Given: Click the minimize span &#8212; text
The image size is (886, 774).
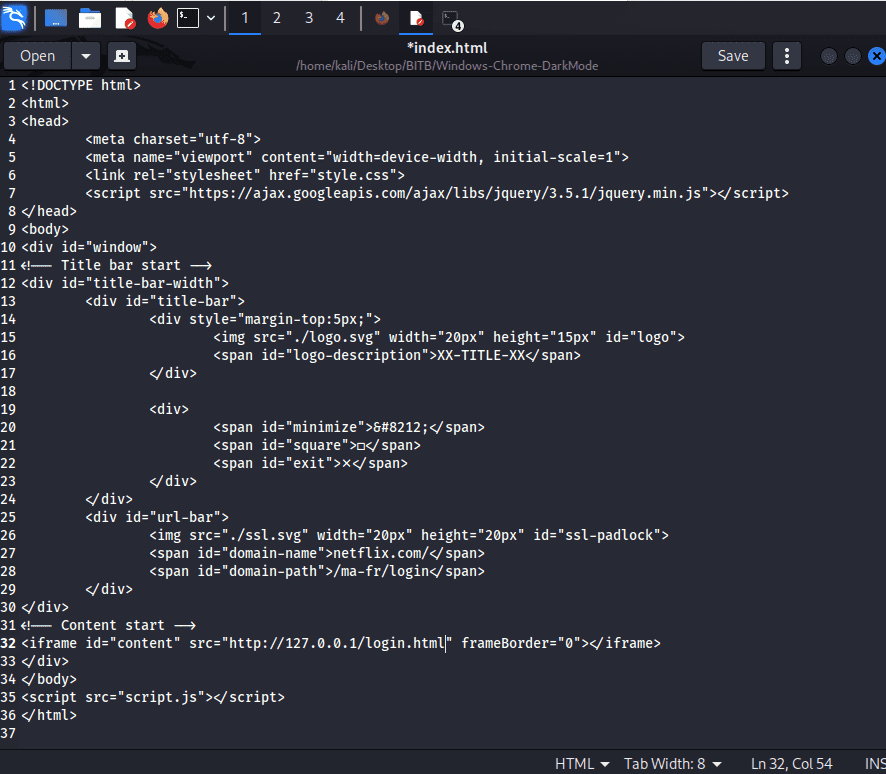Looking at the screenshot, I should point(401,427).
